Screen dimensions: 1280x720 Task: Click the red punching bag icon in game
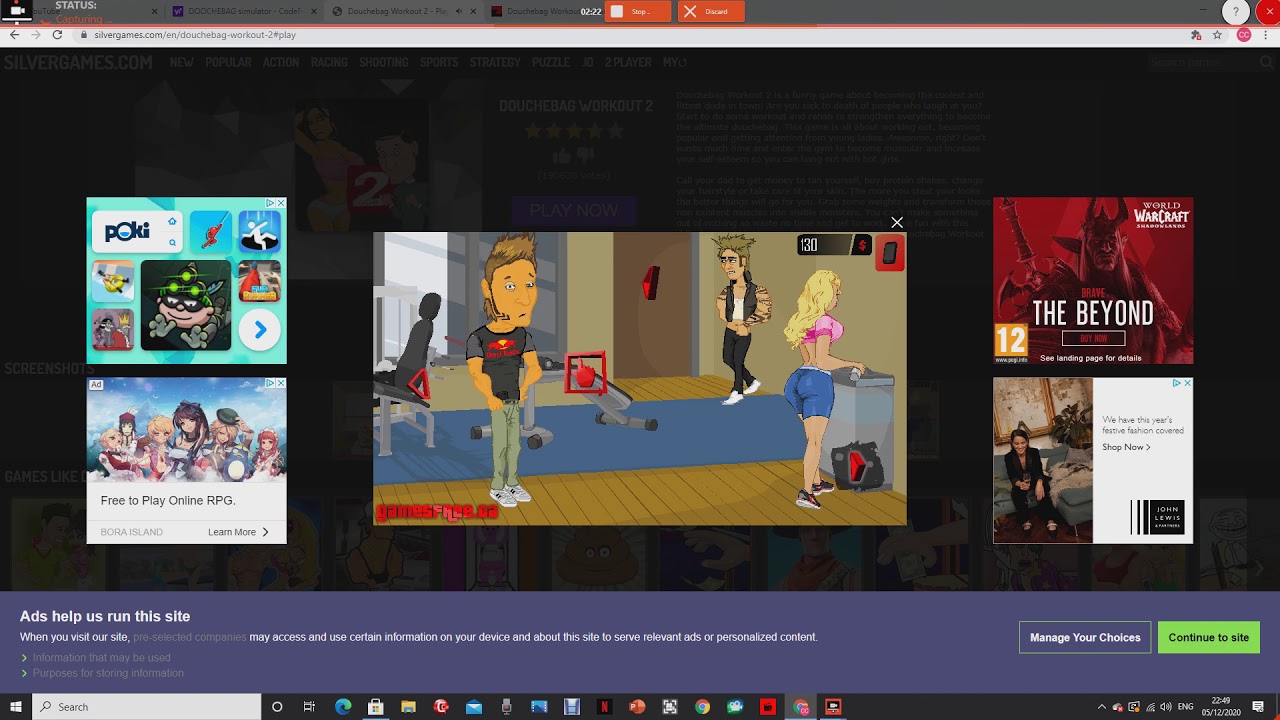pos(586,374)
